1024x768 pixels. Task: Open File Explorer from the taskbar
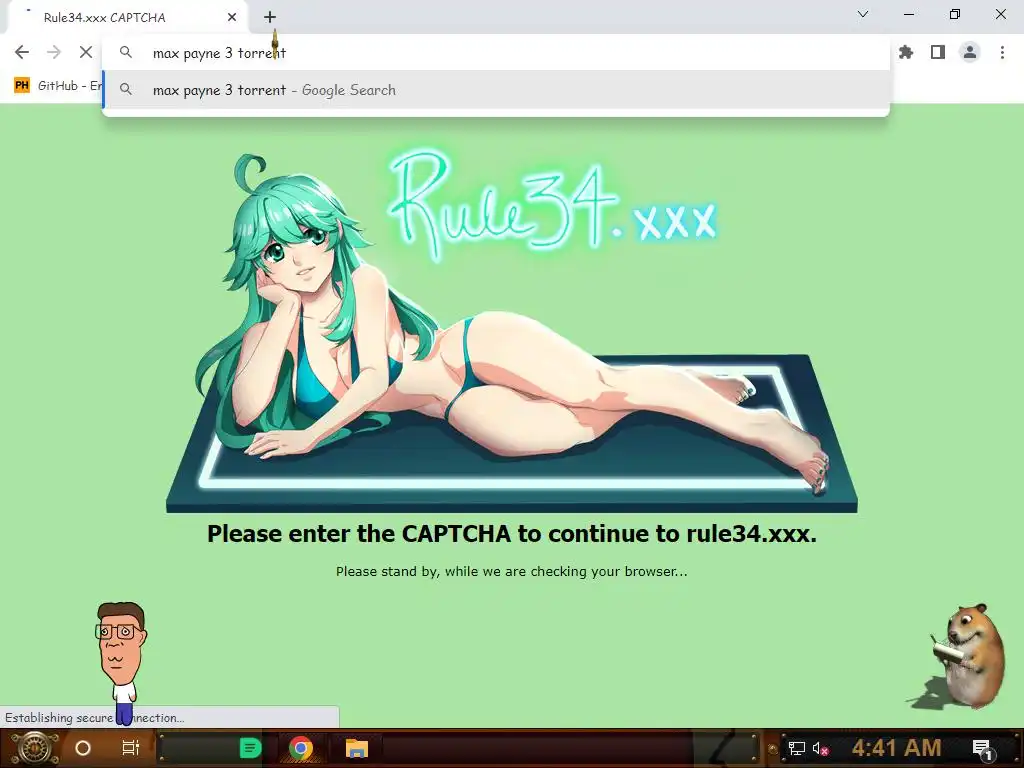pyautogui.click(x=357, y=748)
